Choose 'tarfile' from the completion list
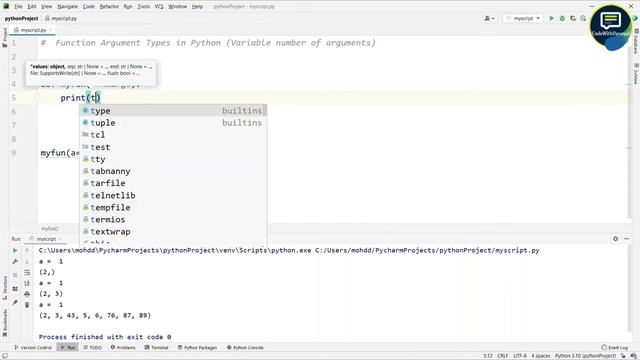 click(x=173, y=183)
